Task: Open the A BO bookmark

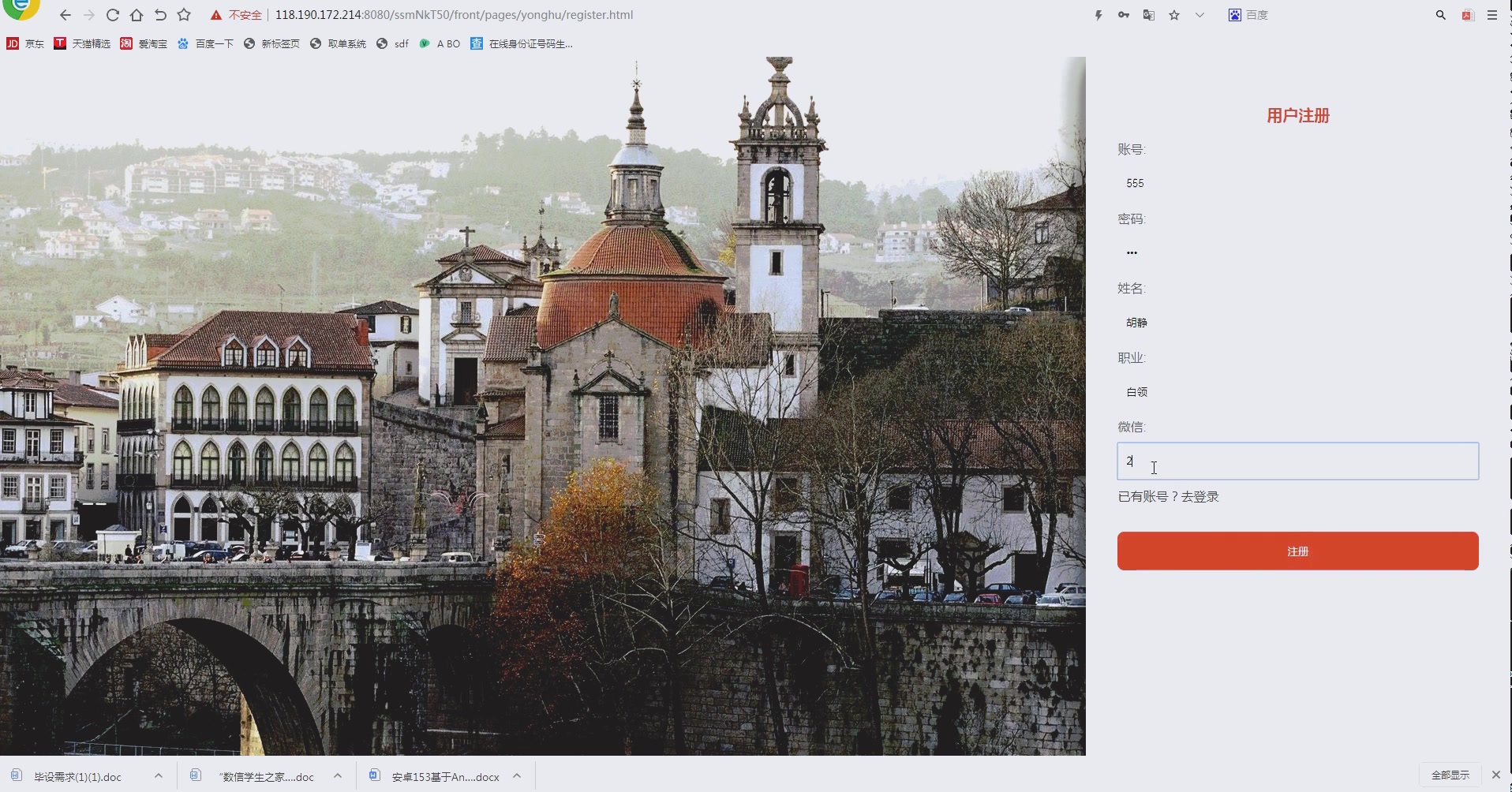Action: tap(440, 43)
